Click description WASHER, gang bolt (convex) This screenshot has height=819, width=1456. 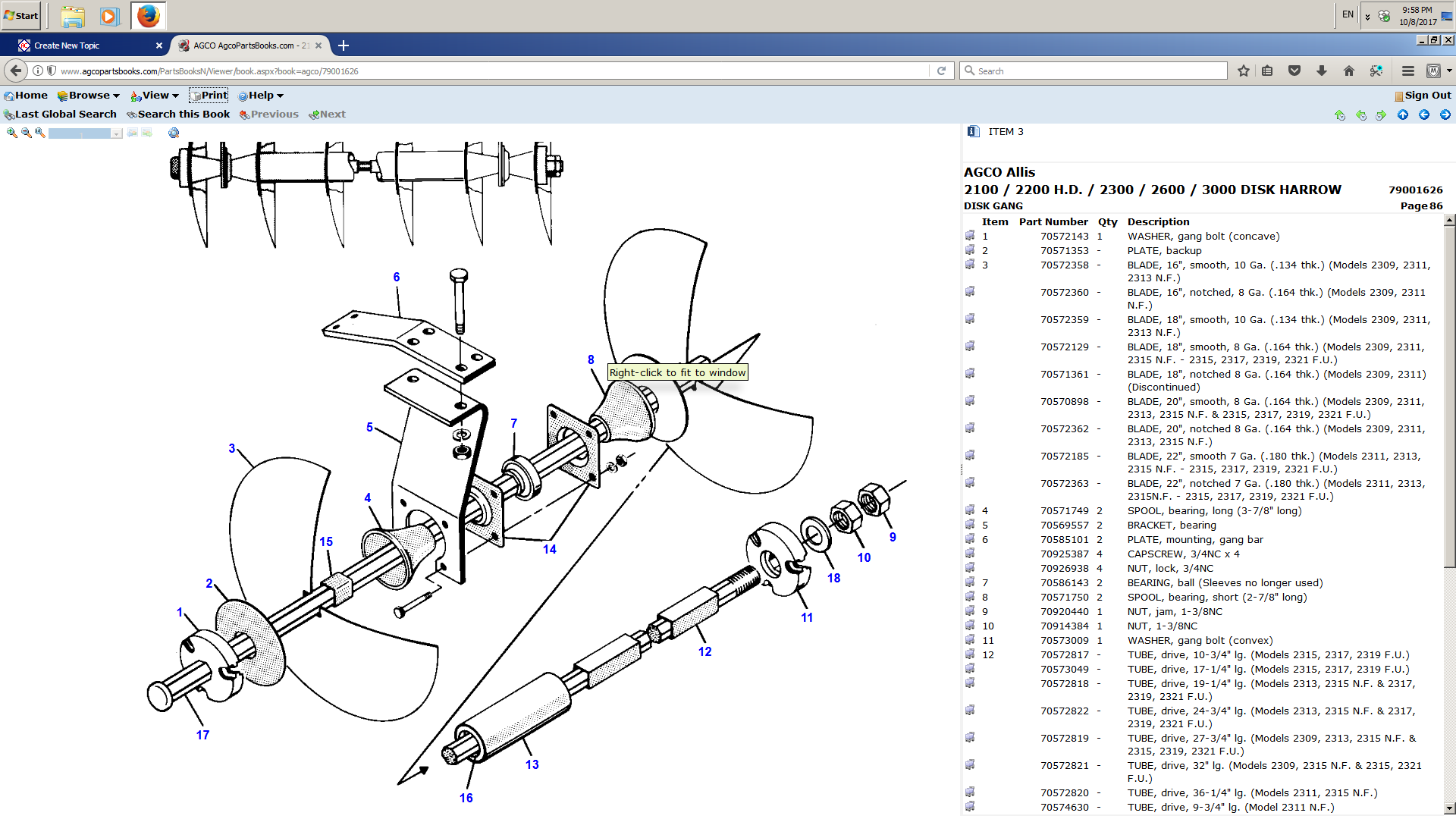click(1200, 640)
